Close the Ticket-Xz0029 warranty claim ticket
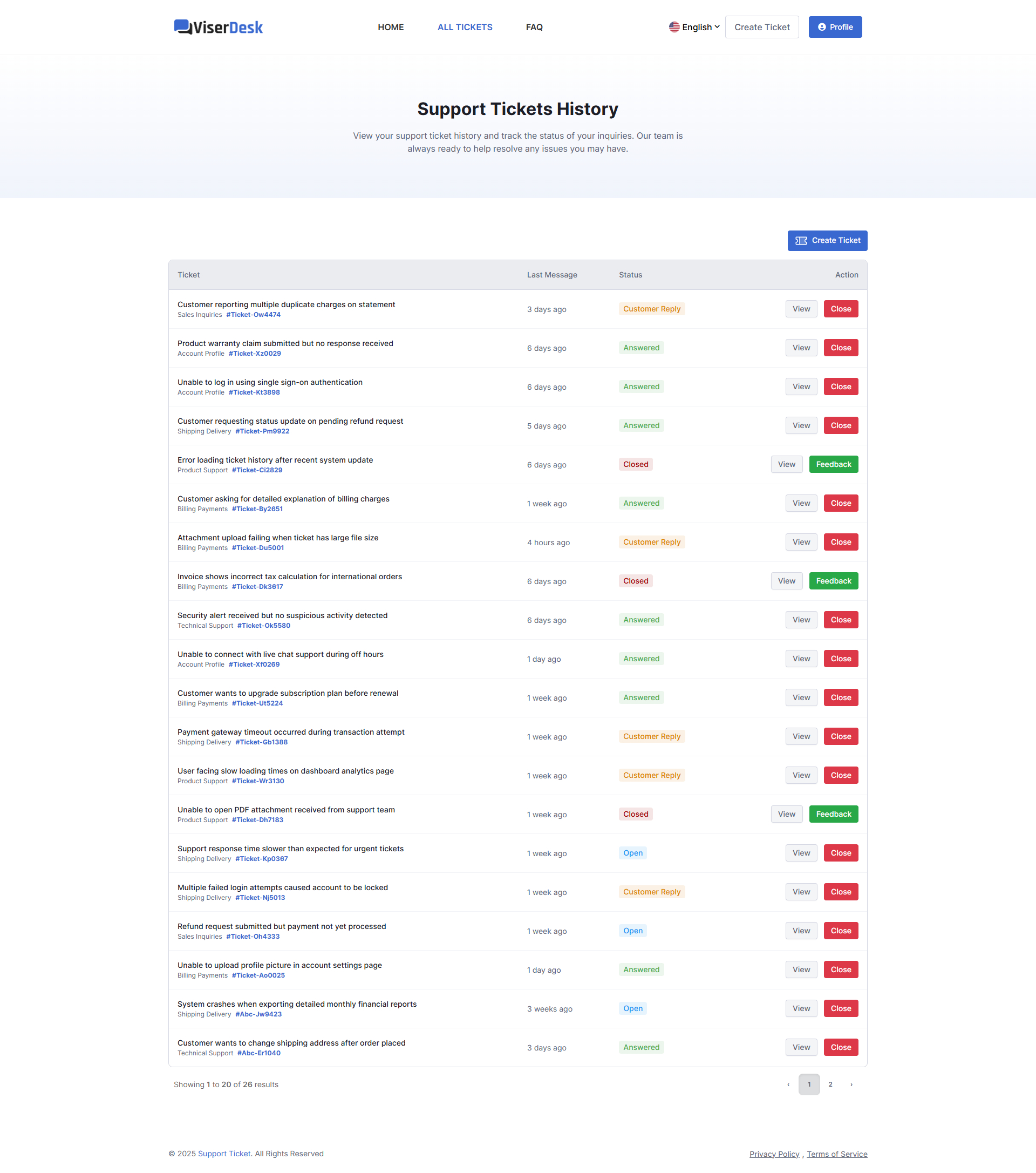Viewport: 1036px width, 1173px height. [840, 348]
